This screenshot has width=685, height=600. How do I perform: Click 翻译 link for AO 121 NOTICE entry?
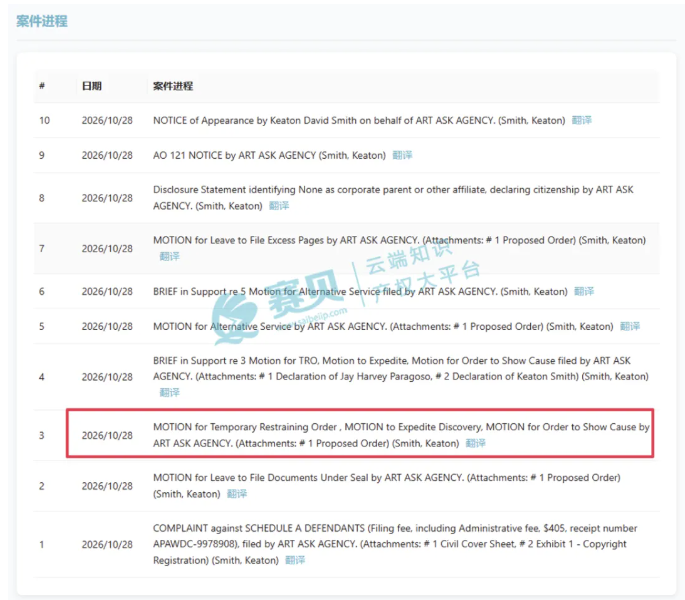point(402,155)
